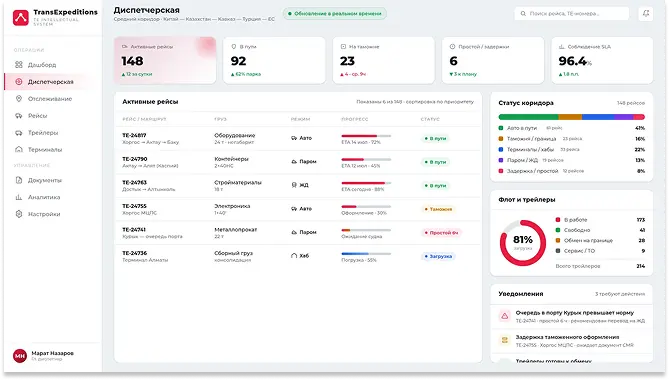Click the chart icon in SLA card
This screenshot has height=380, width=669.
[562, 46]
